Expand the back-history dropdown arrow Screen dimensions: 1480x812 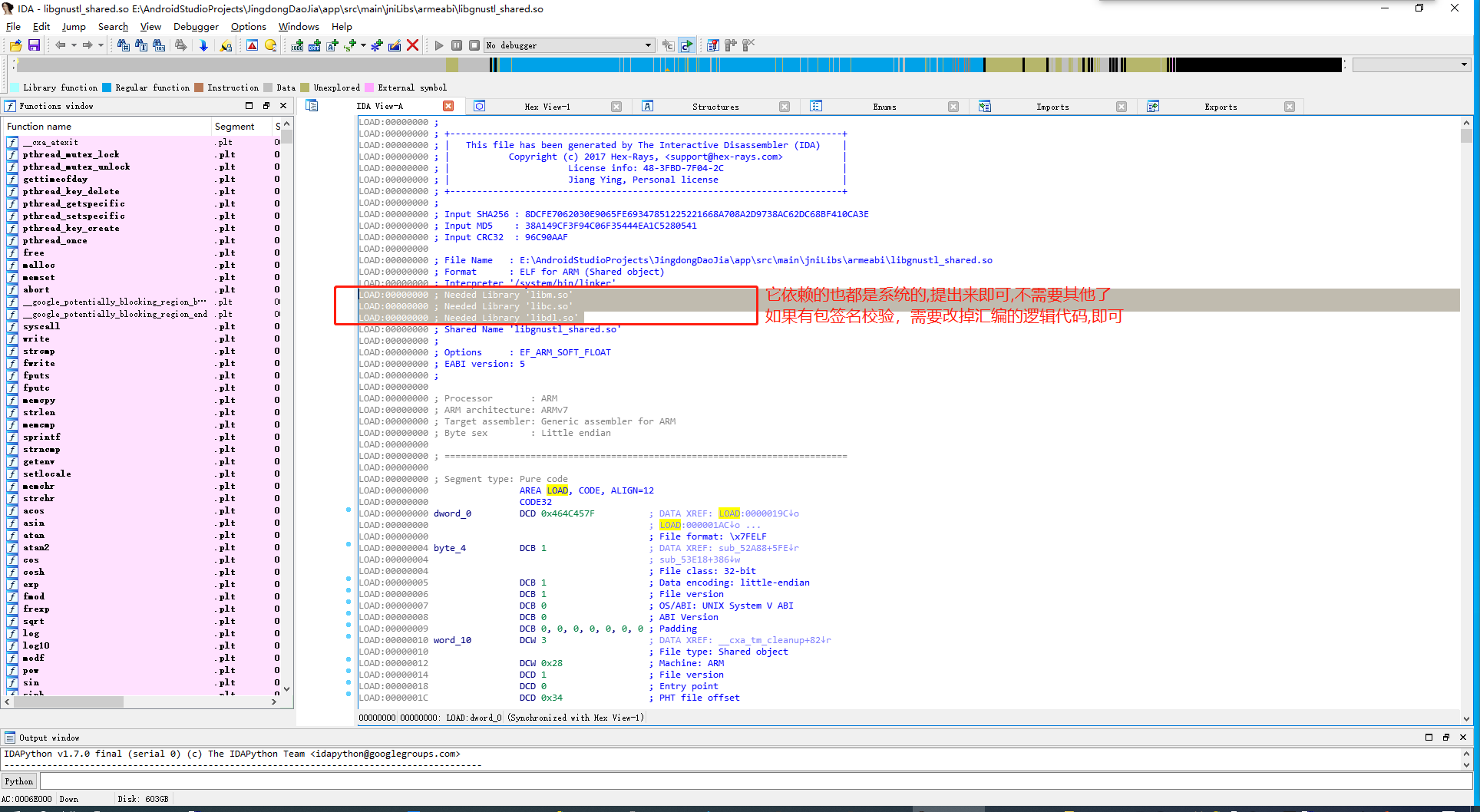74,45
